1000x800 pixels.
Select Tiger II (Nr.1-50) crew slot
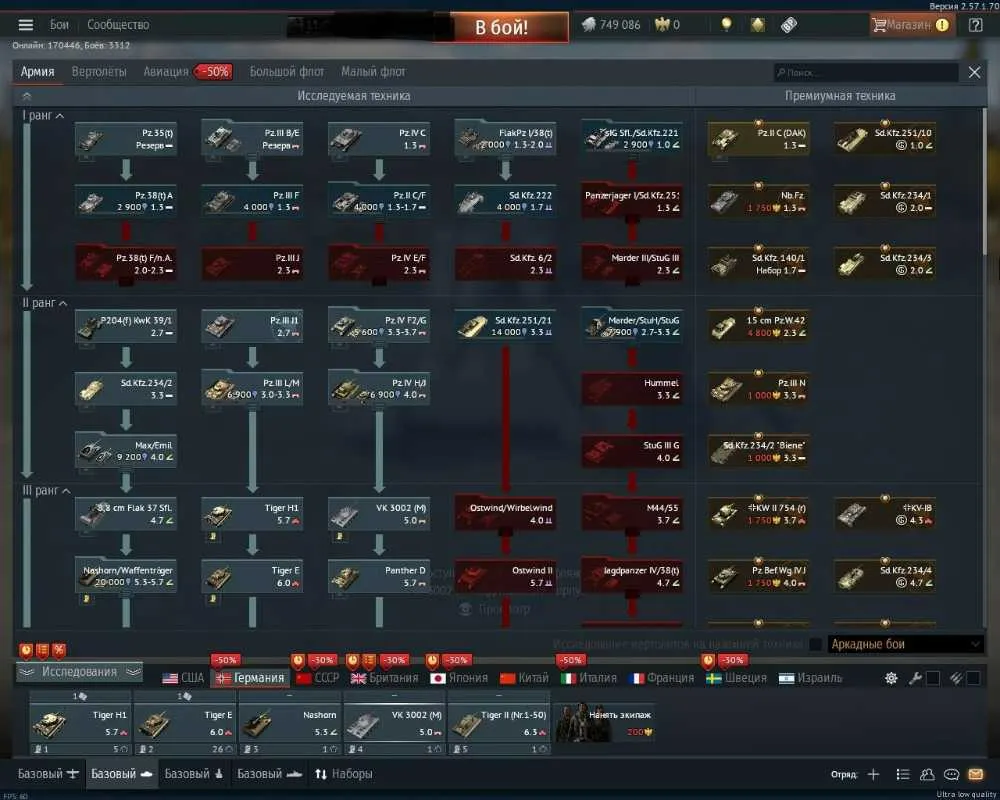coord(499,723)
